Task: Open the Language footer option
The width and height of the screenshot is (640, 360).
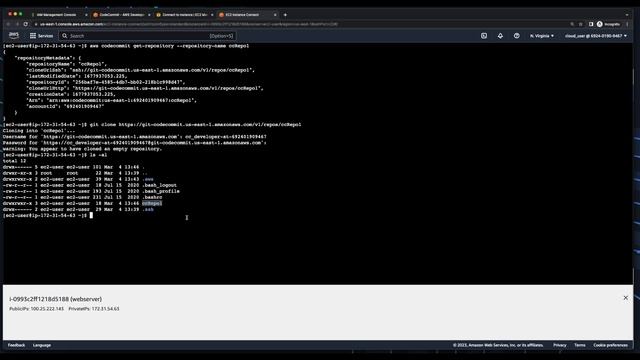Action: click(x=42, y=345)
